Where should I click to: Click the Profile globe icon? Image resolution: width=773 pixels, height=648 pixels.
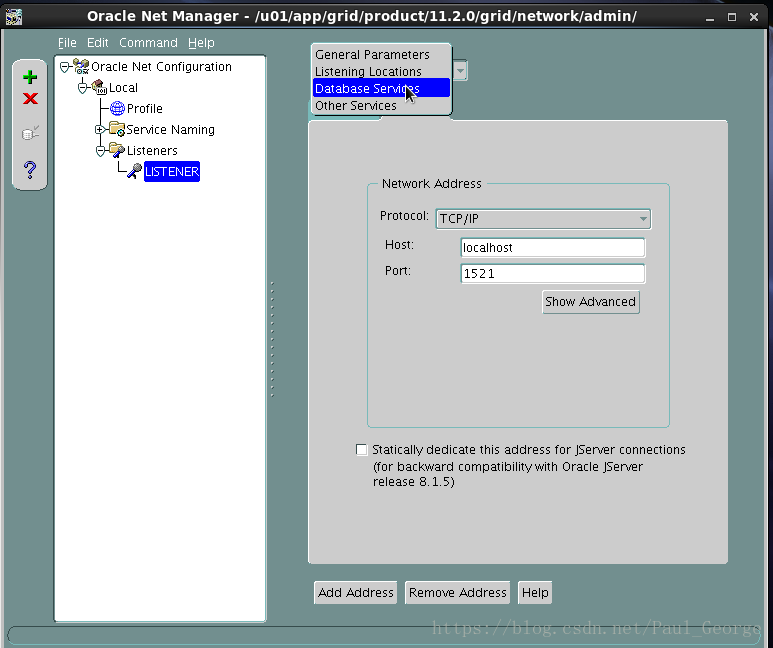point(117,108)
